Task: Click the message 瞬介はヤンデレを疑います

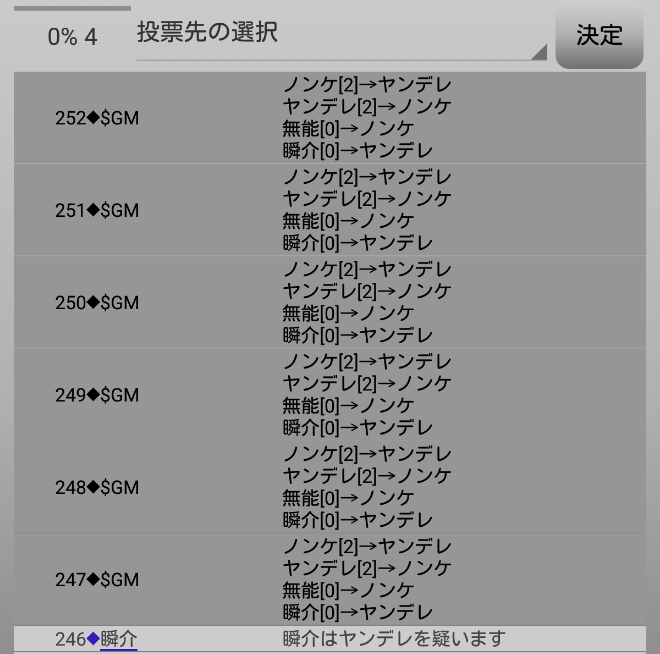Action: 394,638
